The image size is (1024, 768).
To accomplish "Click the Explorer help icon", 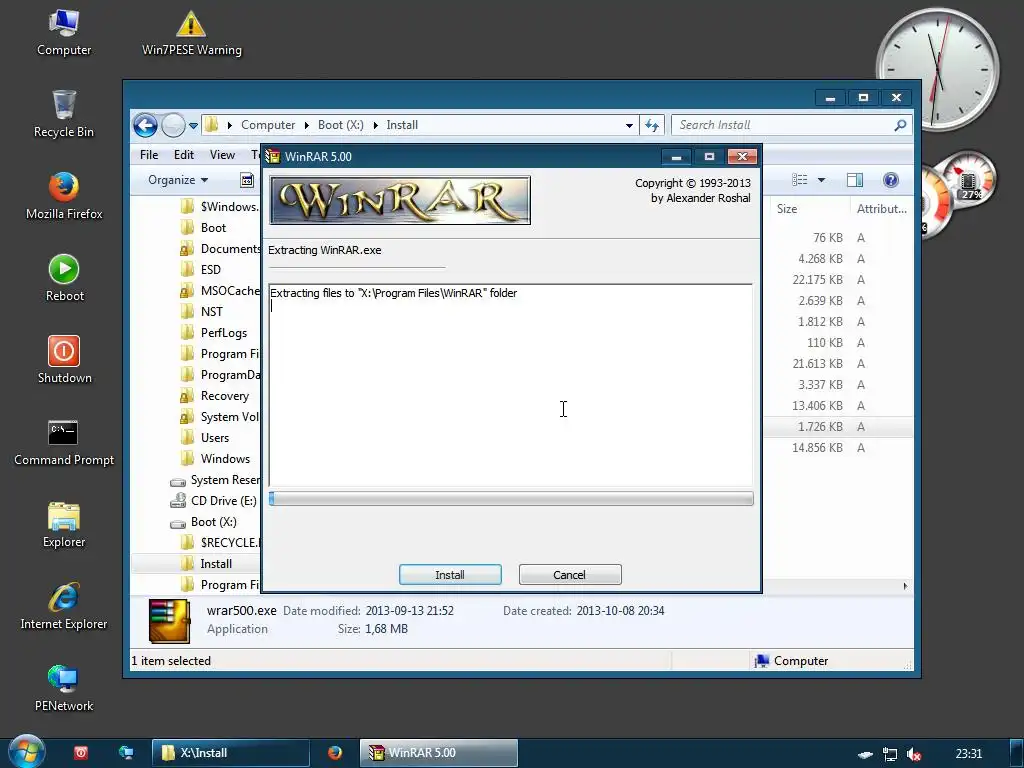I will (890, 180).
